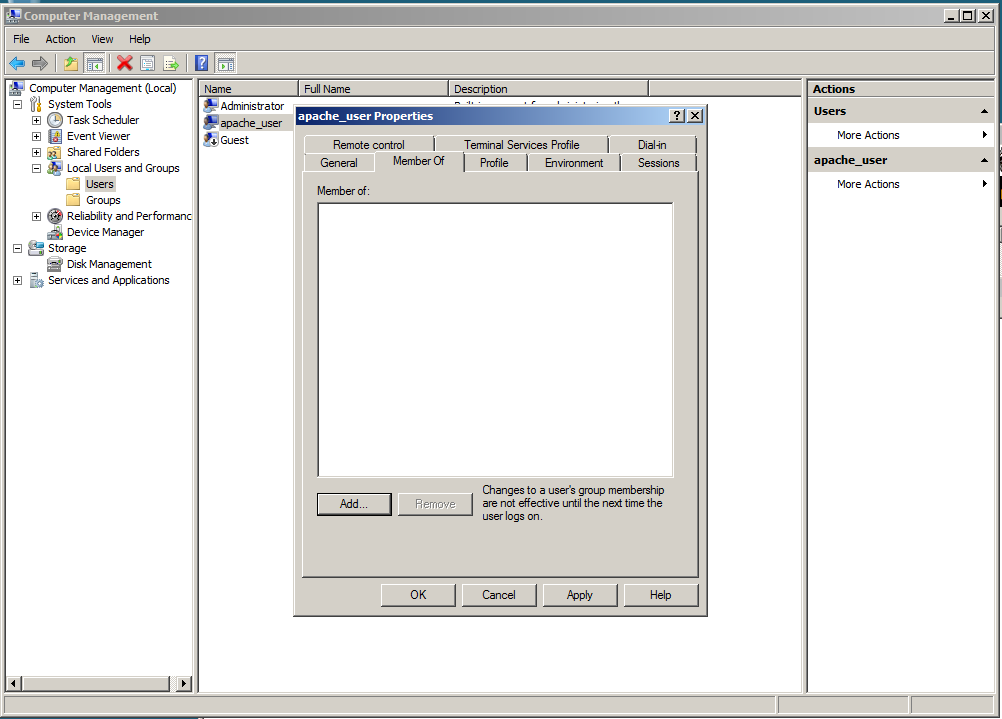Expand the Shared Folders node
This screenshot has height=719, width=1002.
click(36, 152)
